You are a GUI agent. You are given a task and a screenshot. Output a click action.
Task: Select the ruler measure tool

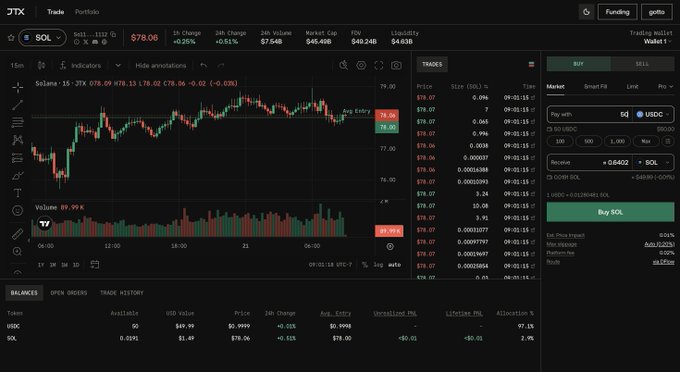coord(17,234)
